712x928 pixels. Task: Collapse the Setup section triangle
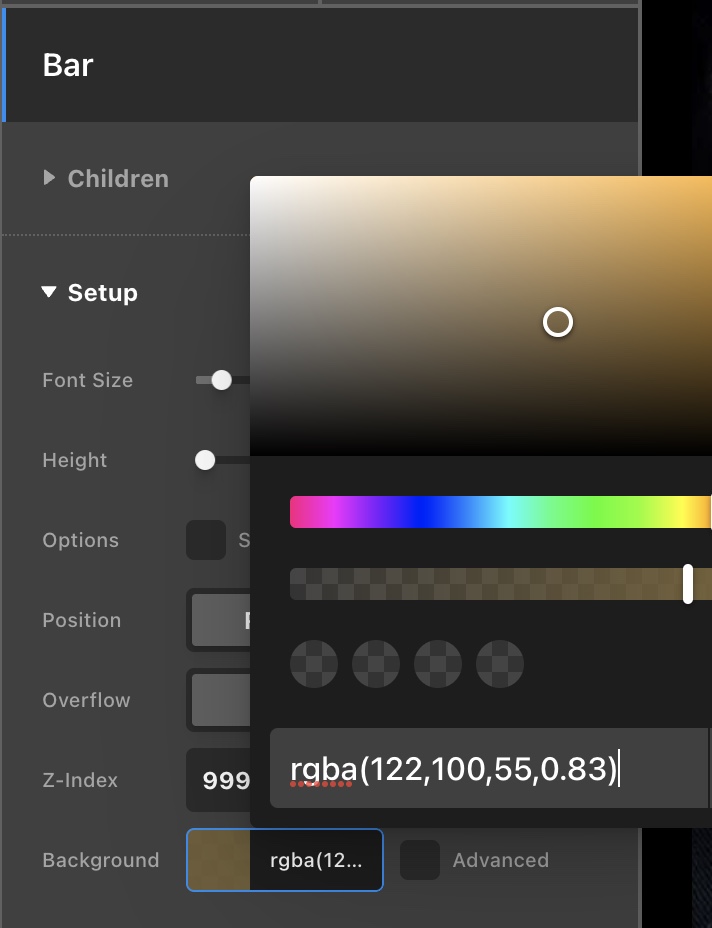click(49, 293)
